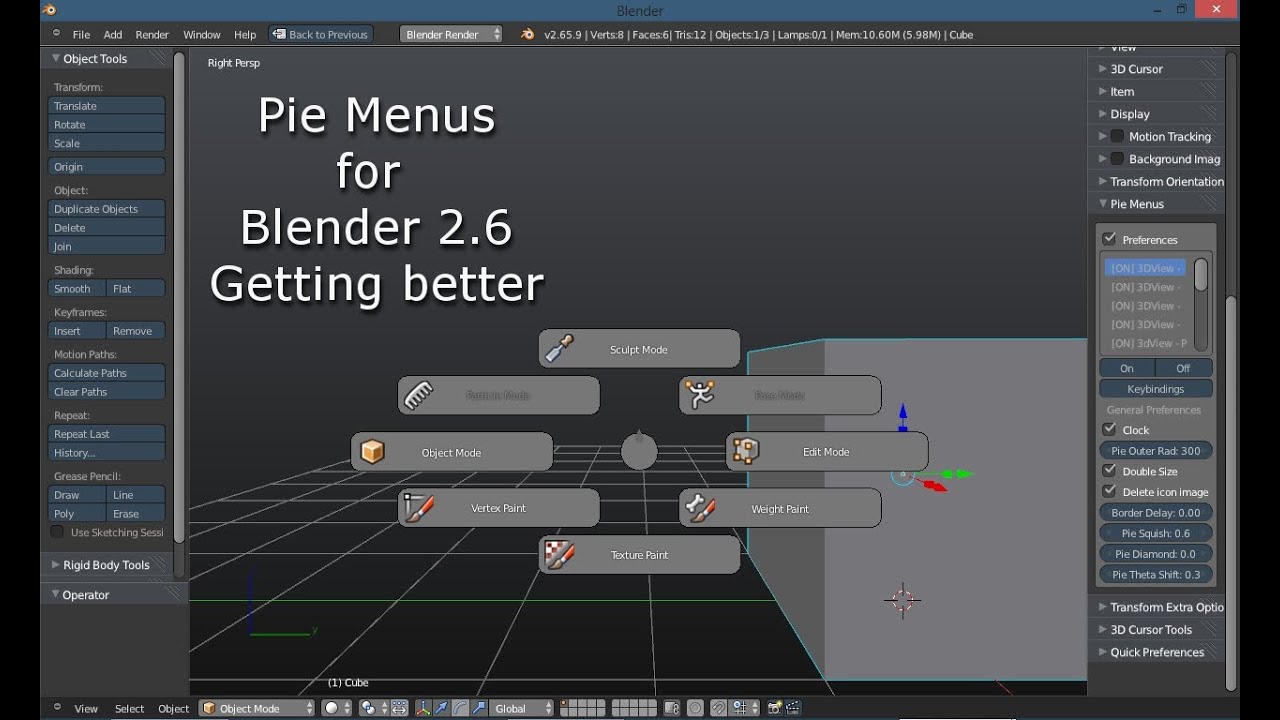This screenshot has height=720, width=1280.
Task: Toggle the 3D manipulator axes icon
Action: [423, 708]
